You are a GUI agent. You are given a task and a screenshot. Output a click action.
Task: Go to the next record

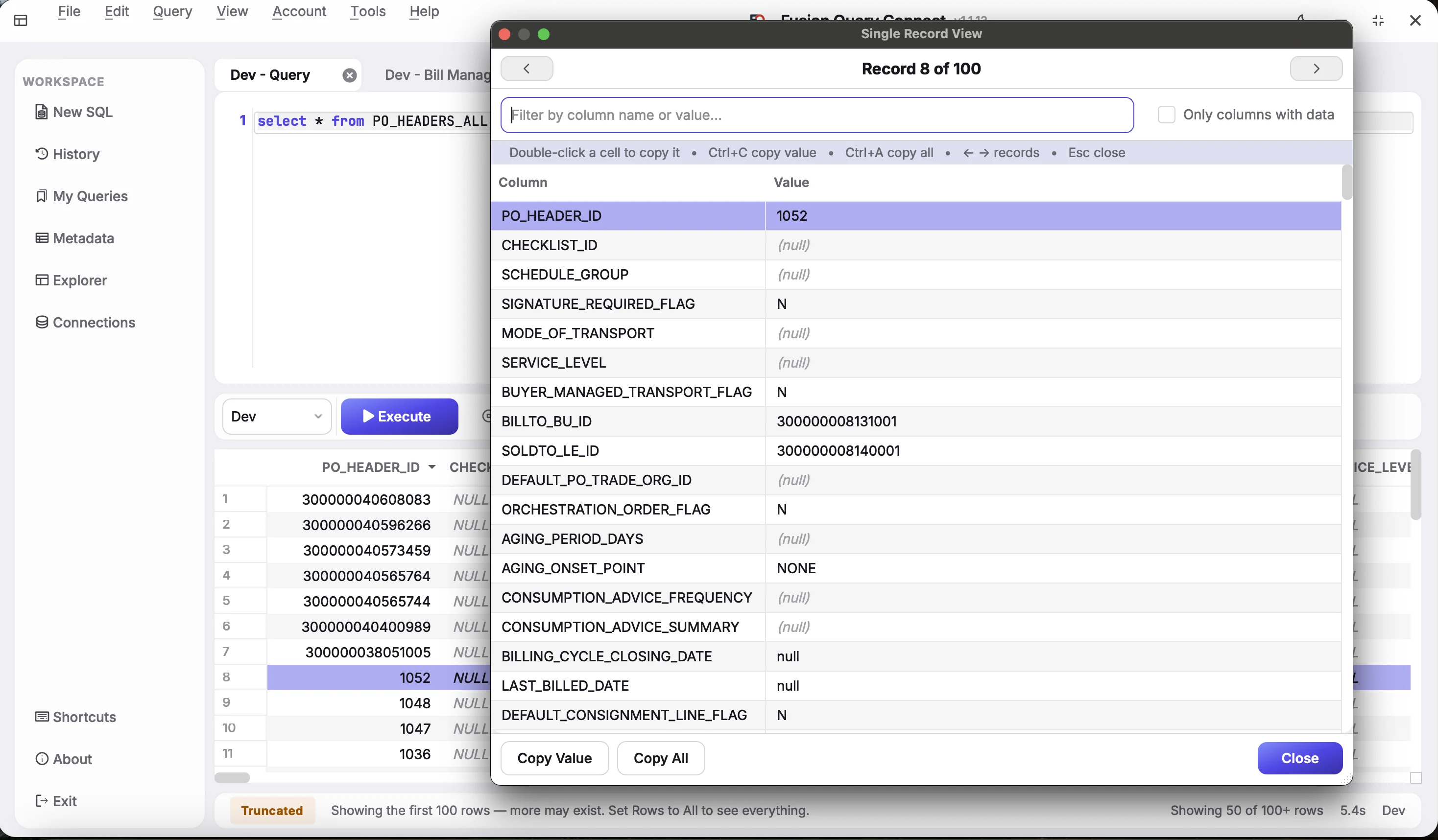[x=1316, y=69]
